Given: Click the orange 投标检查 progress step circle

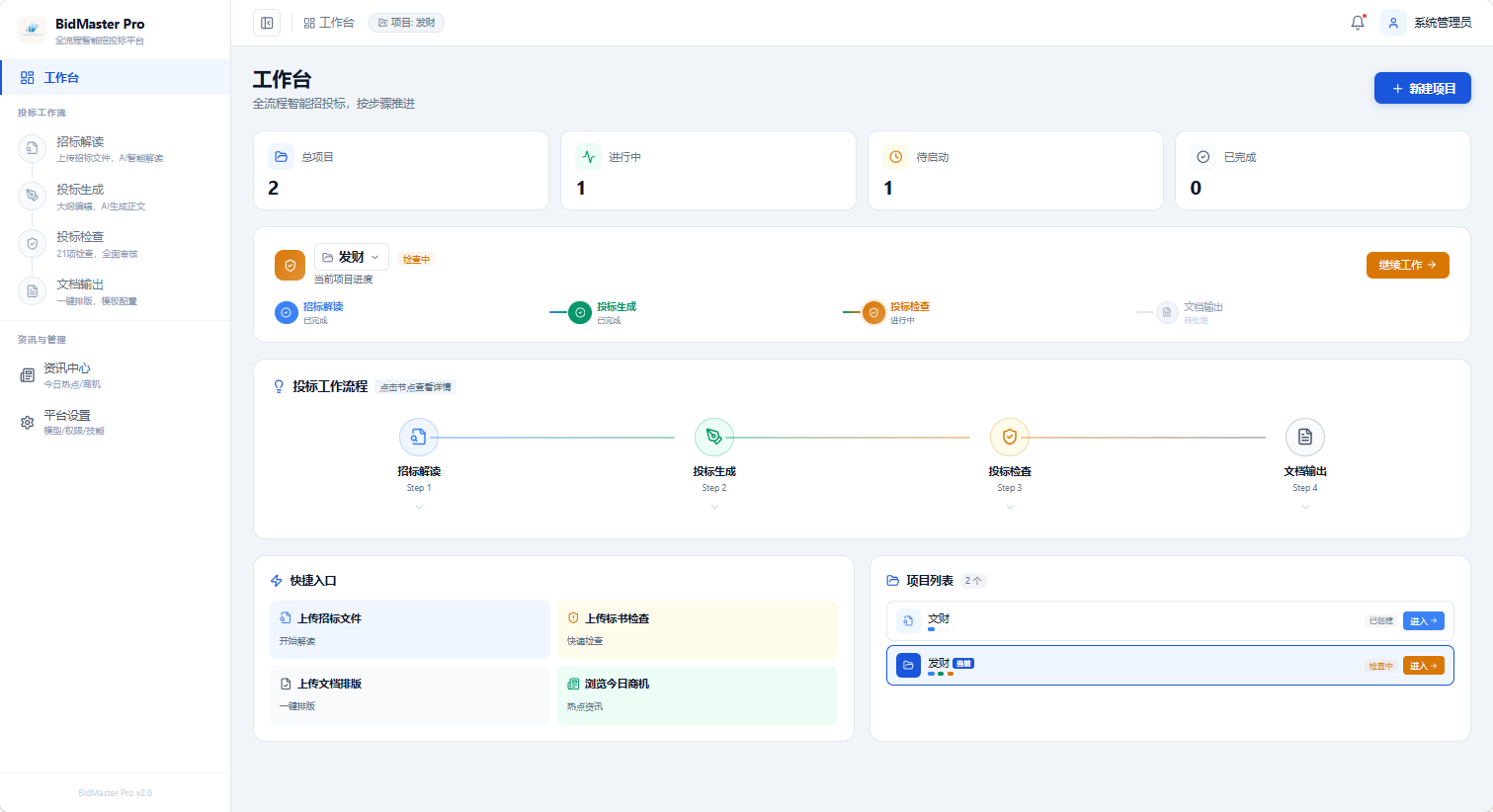Looking at the screenshot, I should tap(873, 313).
